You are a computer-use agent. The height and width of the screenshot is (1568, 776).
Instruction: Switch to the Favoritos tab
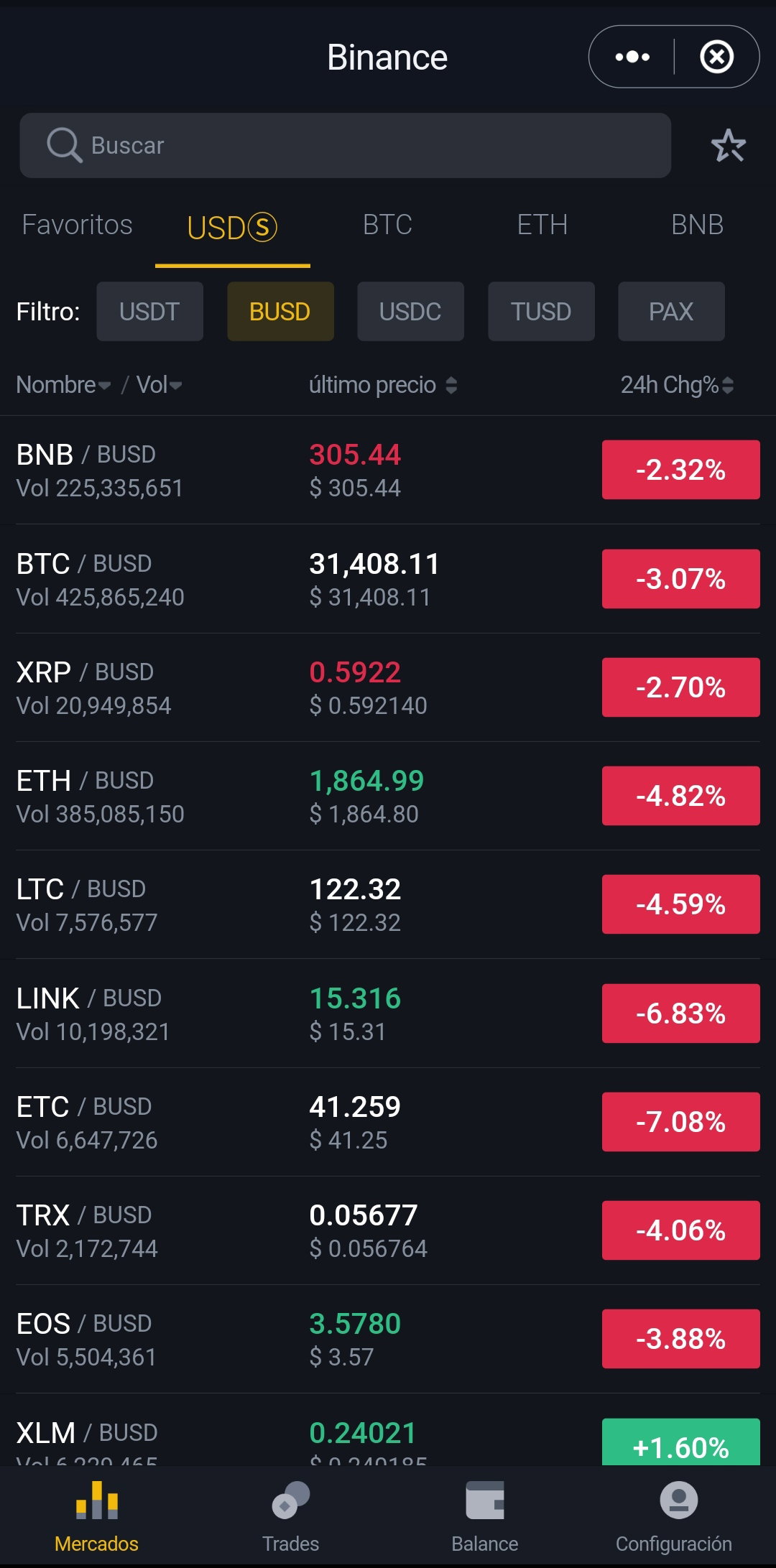[77, 225]
